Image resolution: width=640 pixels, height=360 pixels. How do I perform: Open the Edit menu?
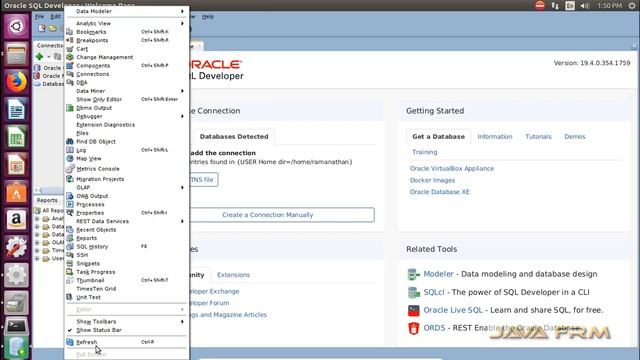point(56,16)
